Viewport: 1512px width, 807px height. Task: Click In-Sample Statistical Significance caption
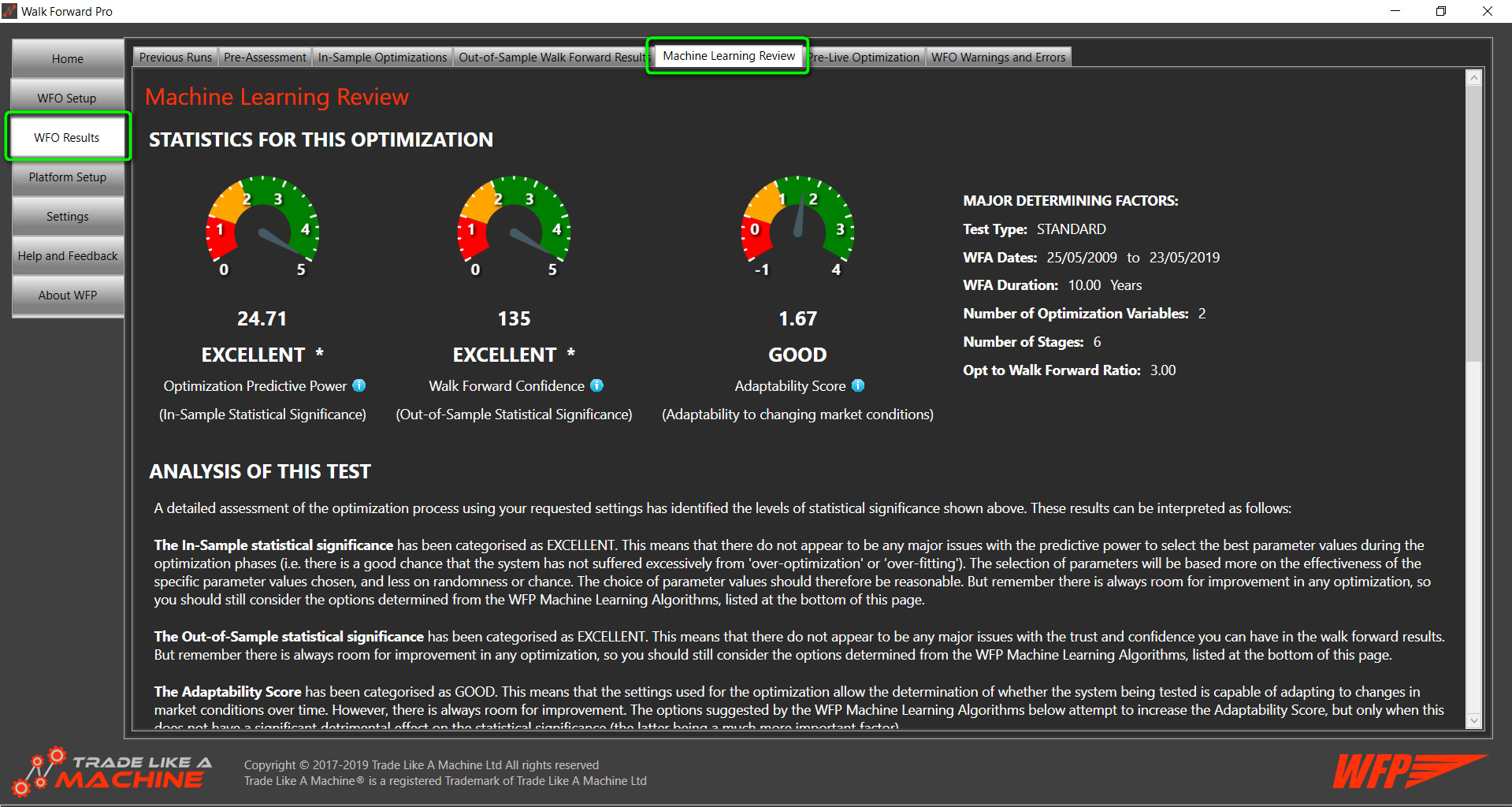262,415
